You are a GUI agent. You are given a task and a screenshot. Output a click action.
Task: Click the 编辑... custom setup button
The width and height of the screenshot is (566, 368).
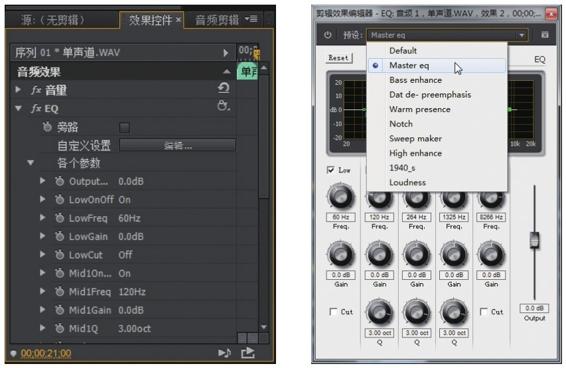click(178, 145)
